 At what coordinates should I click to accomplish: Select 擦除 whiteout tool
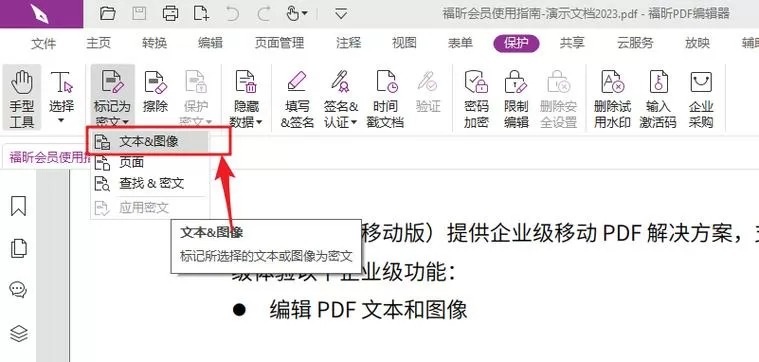pos(155,92)
